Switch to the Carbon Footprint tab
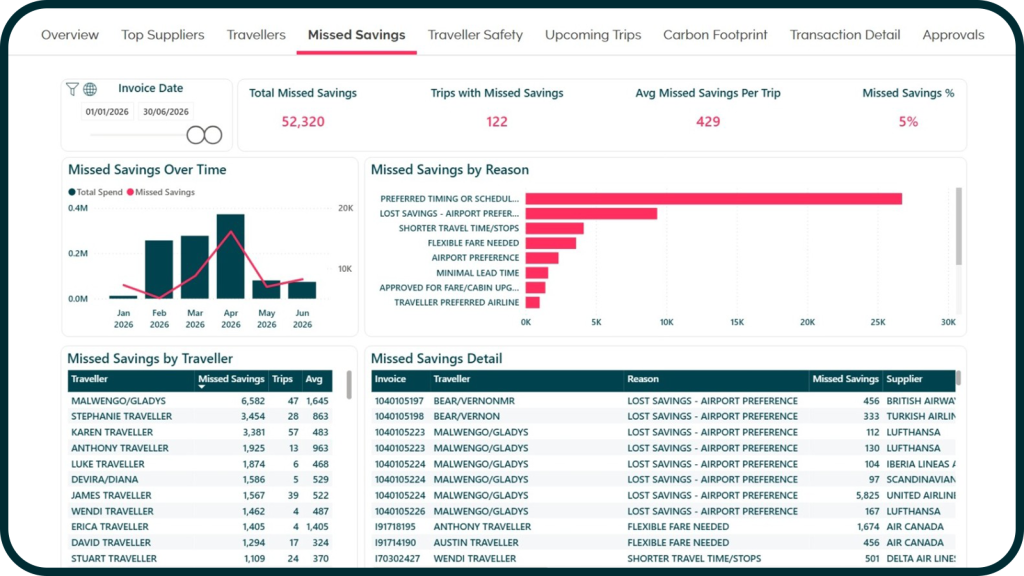 click(x=715, y=35)
